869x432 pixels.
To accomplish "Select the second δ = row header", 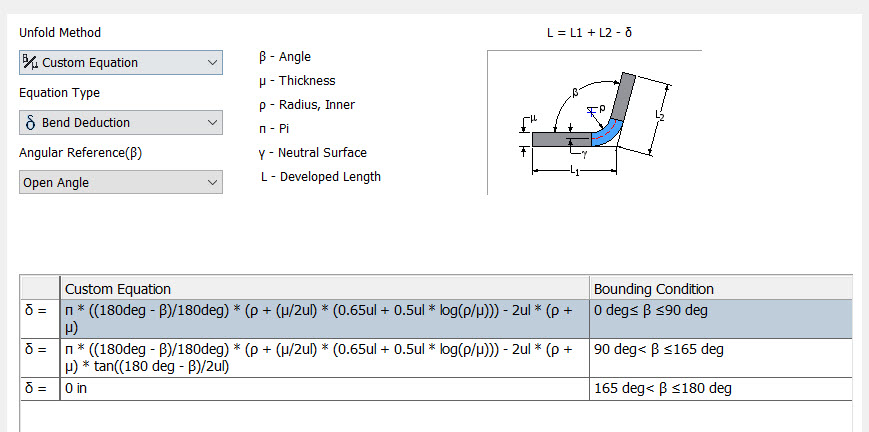I will click(40, 358).
